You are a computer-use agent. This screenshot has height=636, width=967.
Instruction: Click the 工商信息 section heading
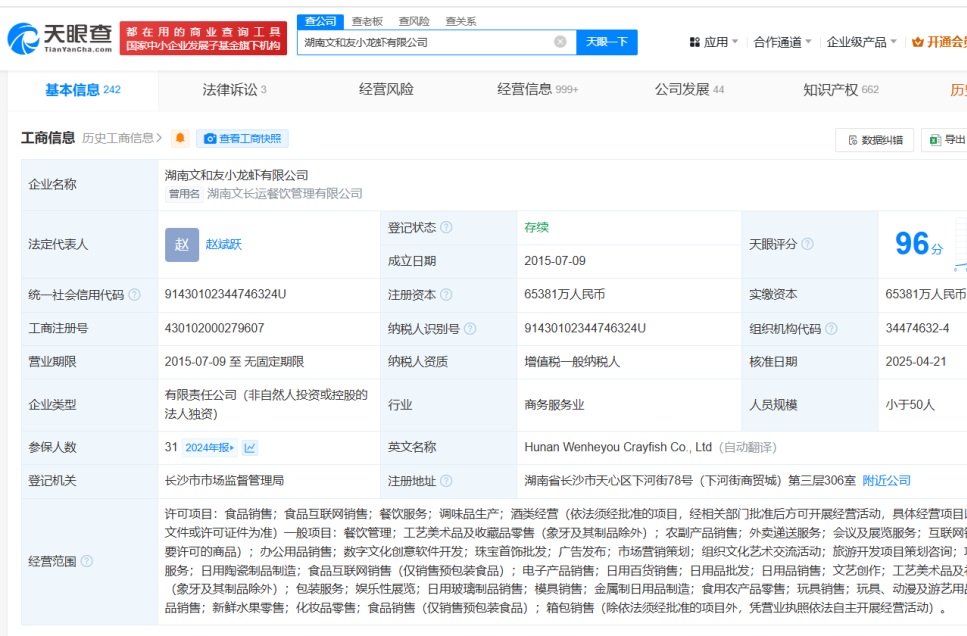tap(48, 138)
